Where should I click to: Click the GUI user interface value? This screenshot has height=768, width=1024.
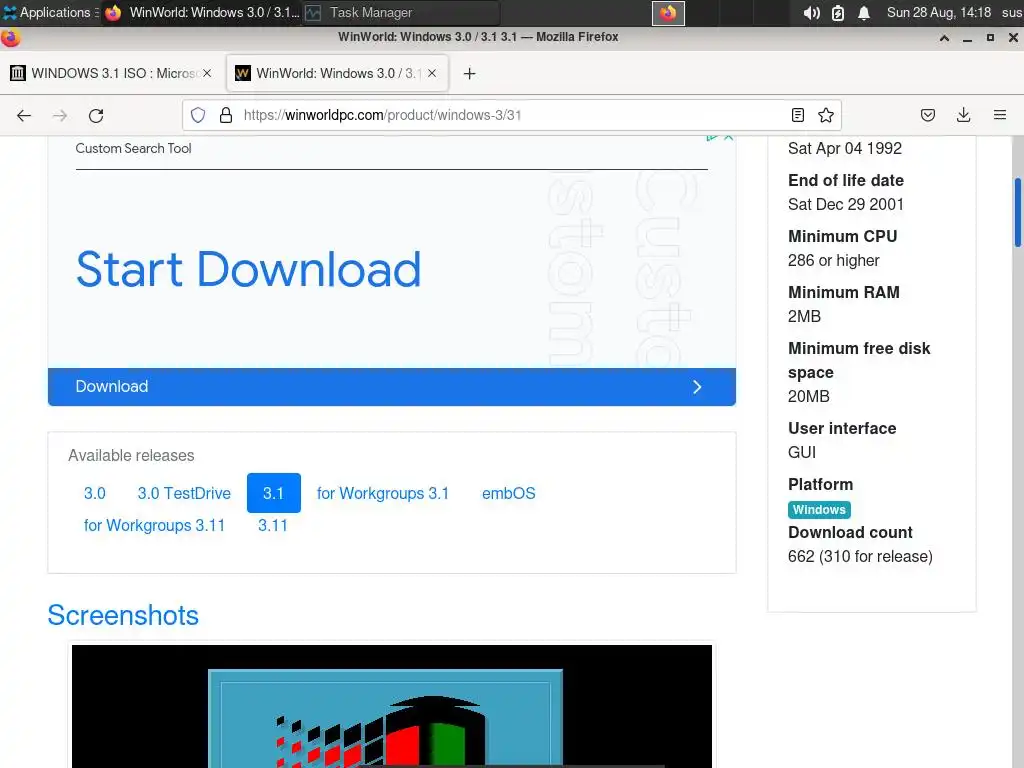point(802,452)
